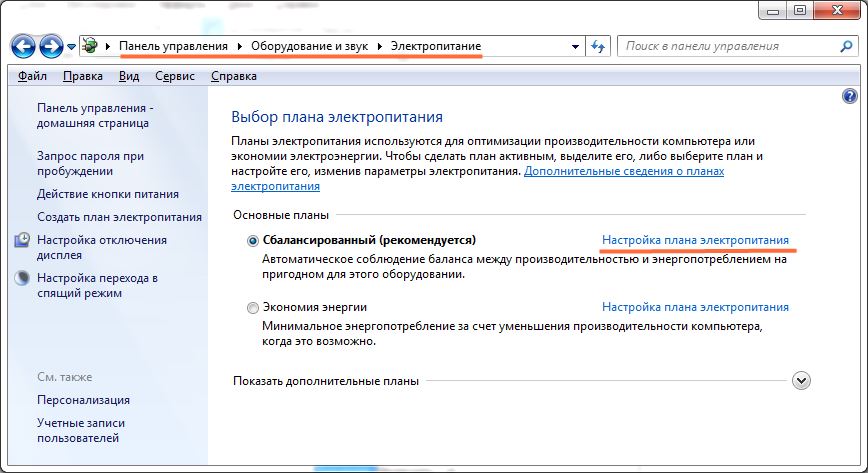Open Настройка плана электропитания for Сбалансированный

[x=695, y=240]
